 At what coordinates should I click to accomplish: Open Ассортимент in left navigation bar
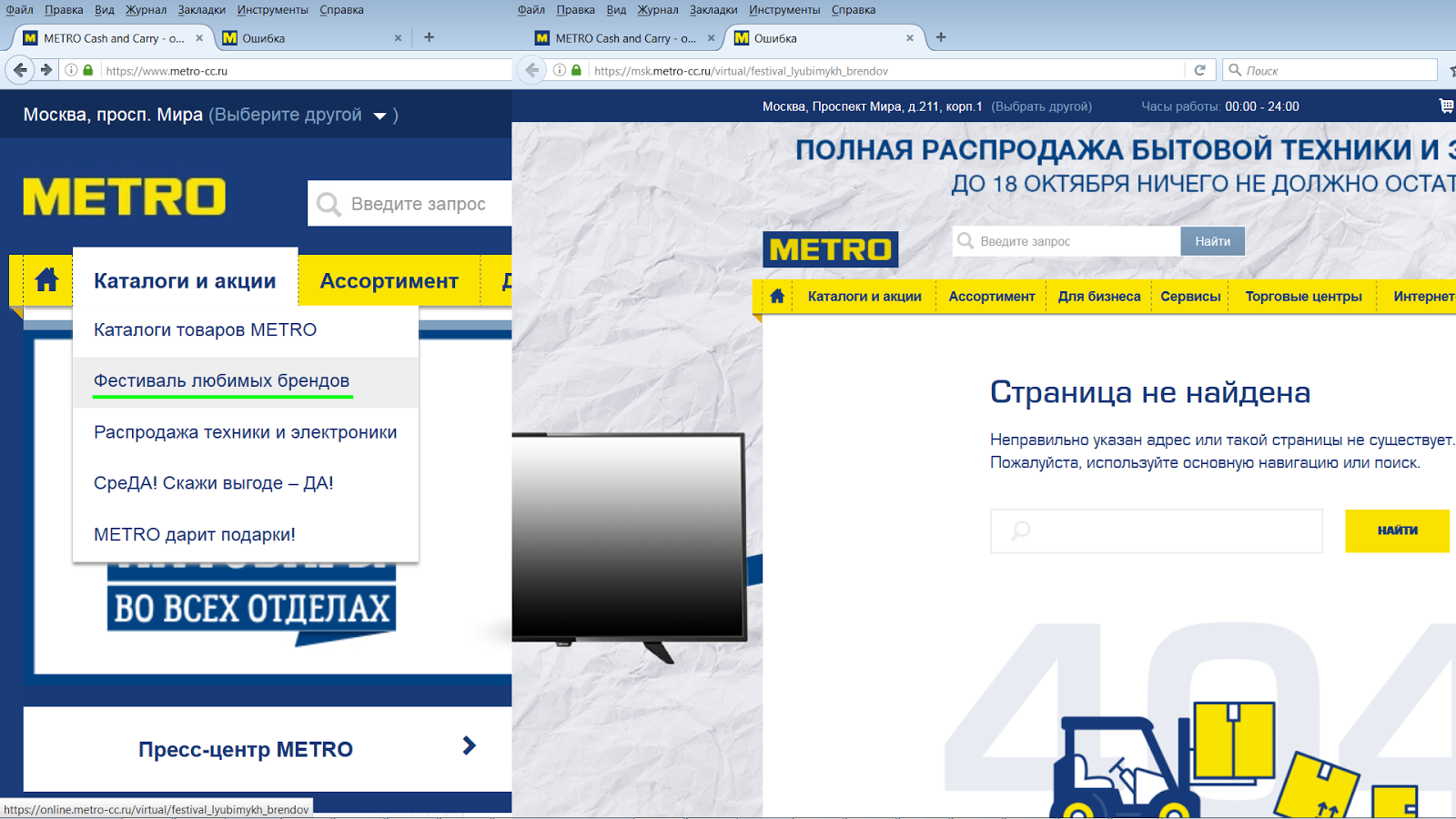coord(389,280)
